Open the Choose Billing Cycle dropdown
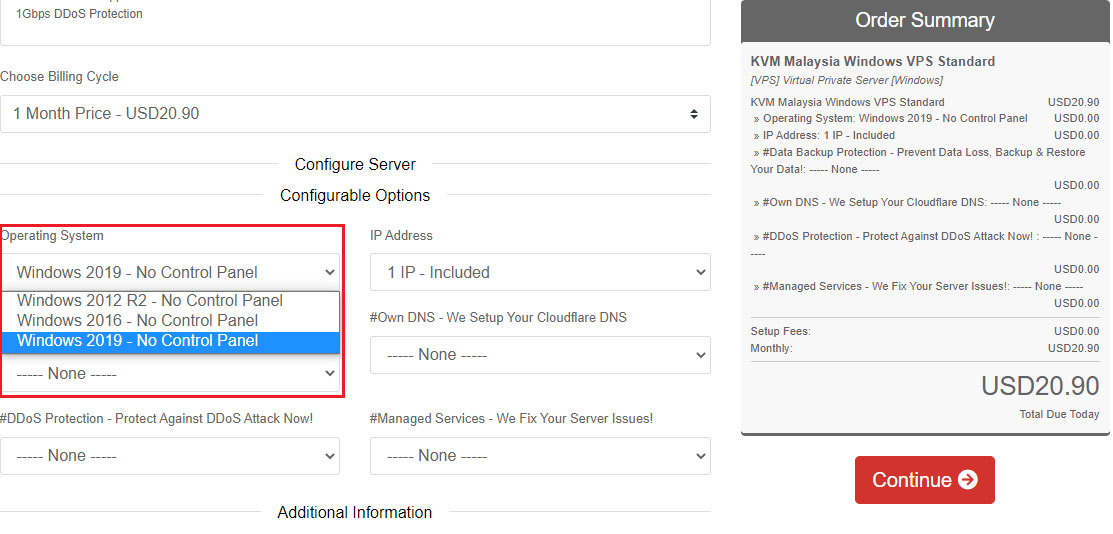This screenshot has height=534, width=1113. coord(355,114)
